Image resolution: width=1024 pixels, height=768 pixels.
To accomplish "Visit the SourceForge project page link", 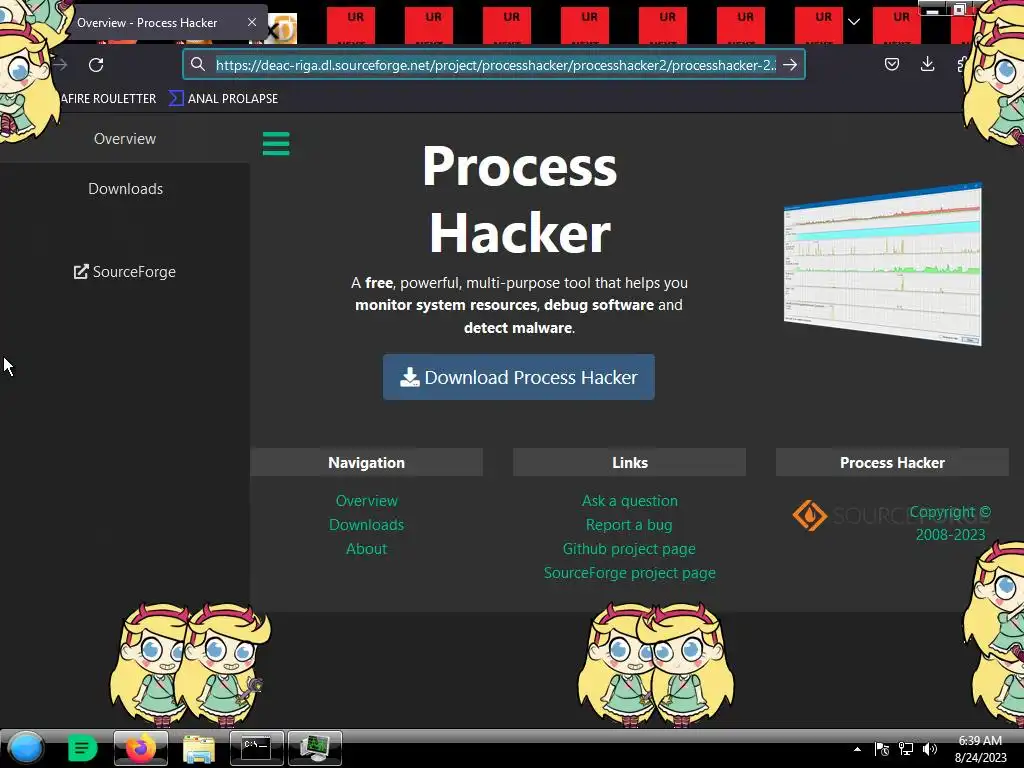I will click(630, 573).
